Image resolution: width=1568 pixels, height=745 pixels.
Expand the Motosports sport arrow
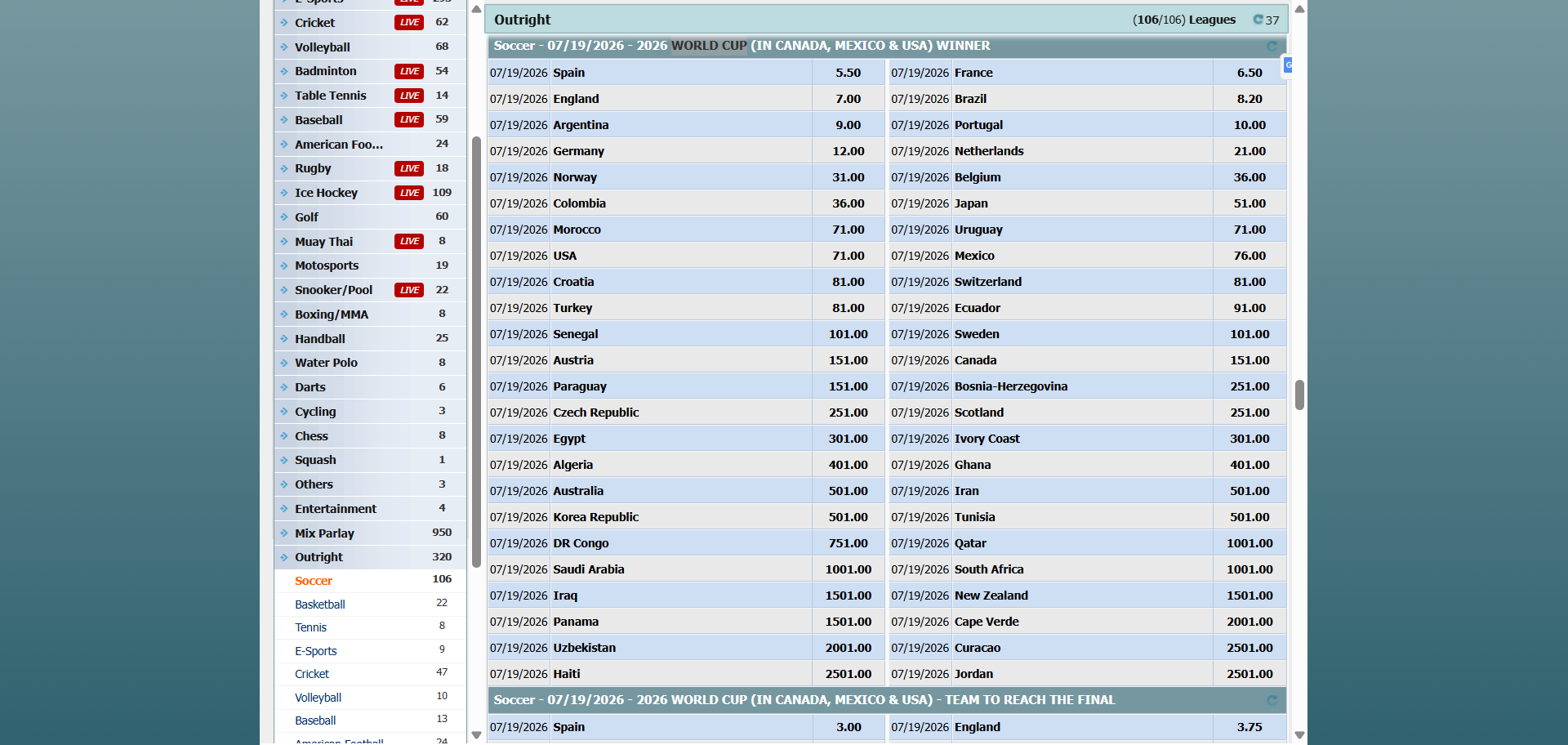pyautogui.click(x=284, y=265)
